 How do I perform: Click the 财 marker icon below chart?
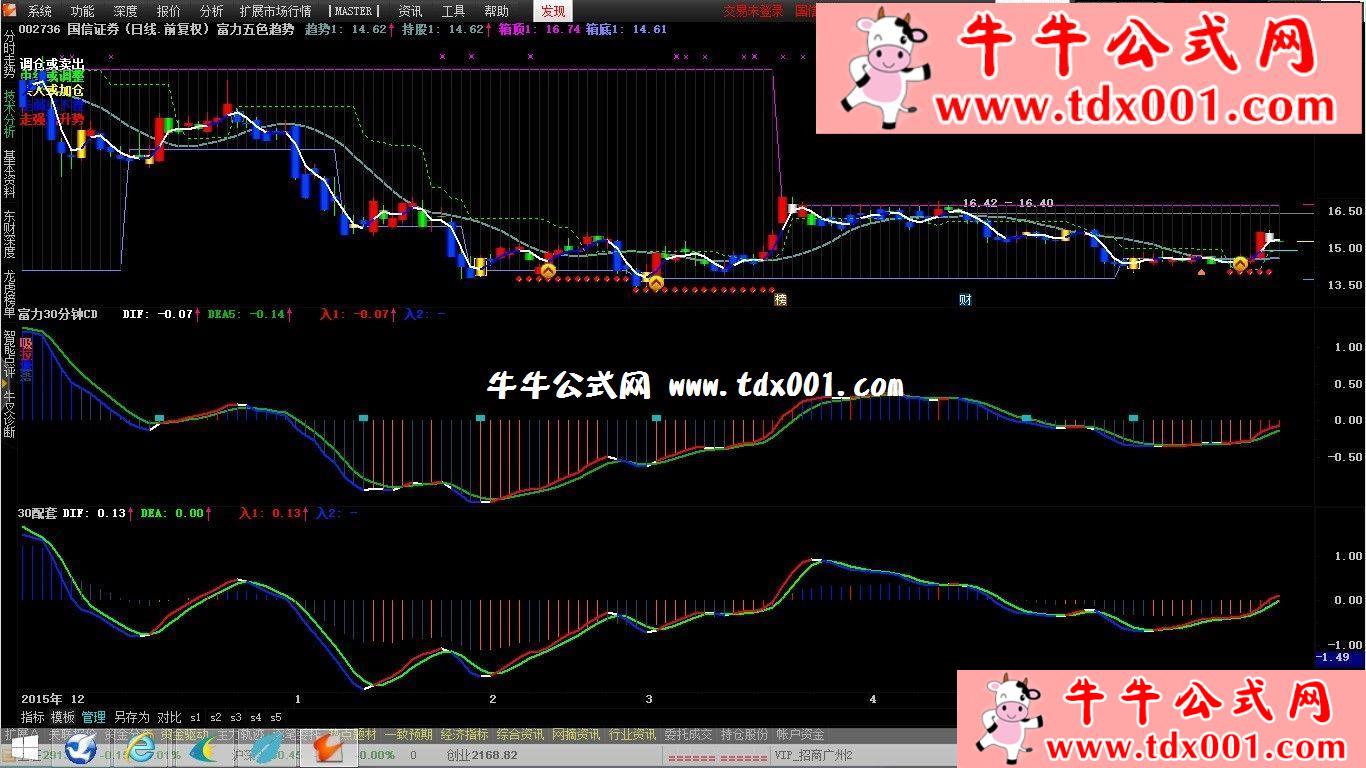click(x=965, y=299)
